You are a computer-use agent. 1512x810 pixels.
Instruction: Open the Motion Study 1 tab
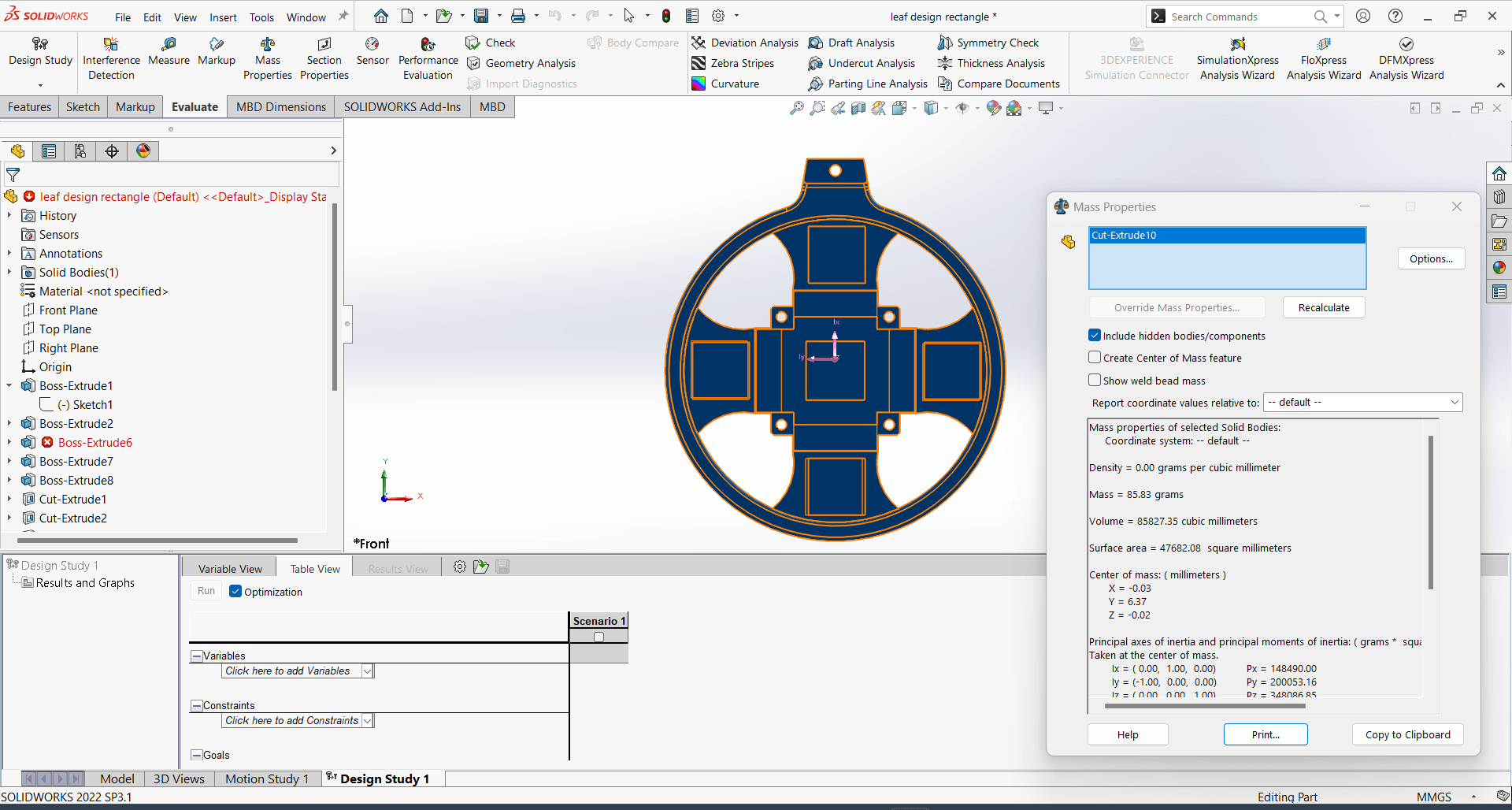266,778
